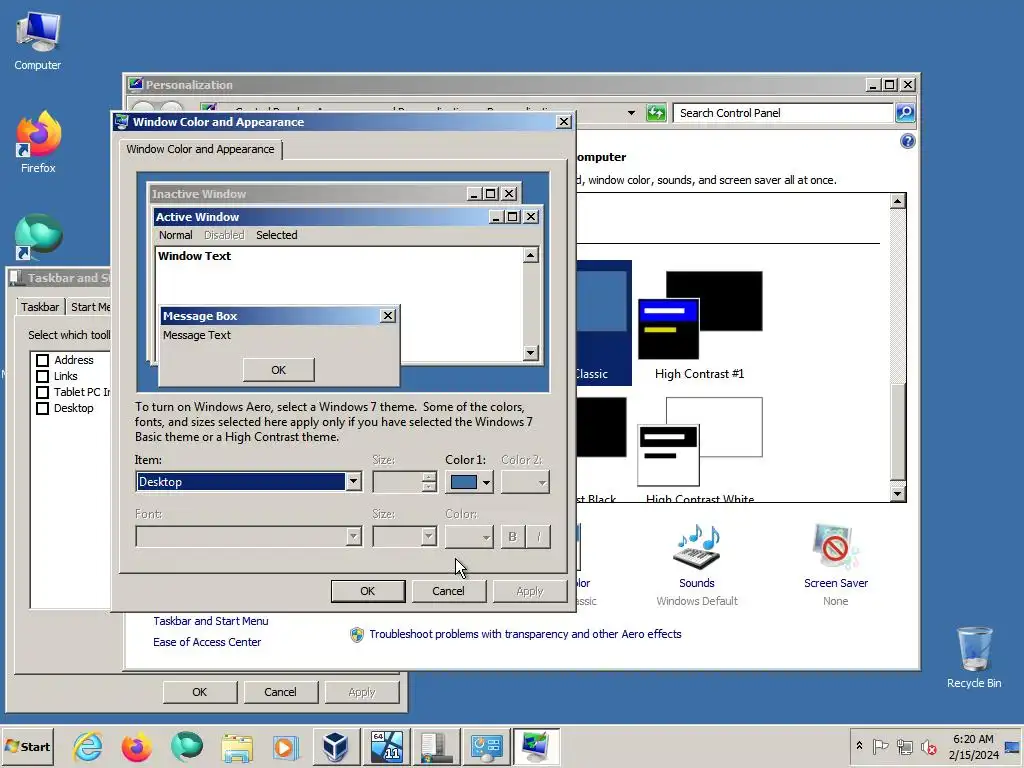
Task: Select High Contrast #1 theme
Action: 699,325
